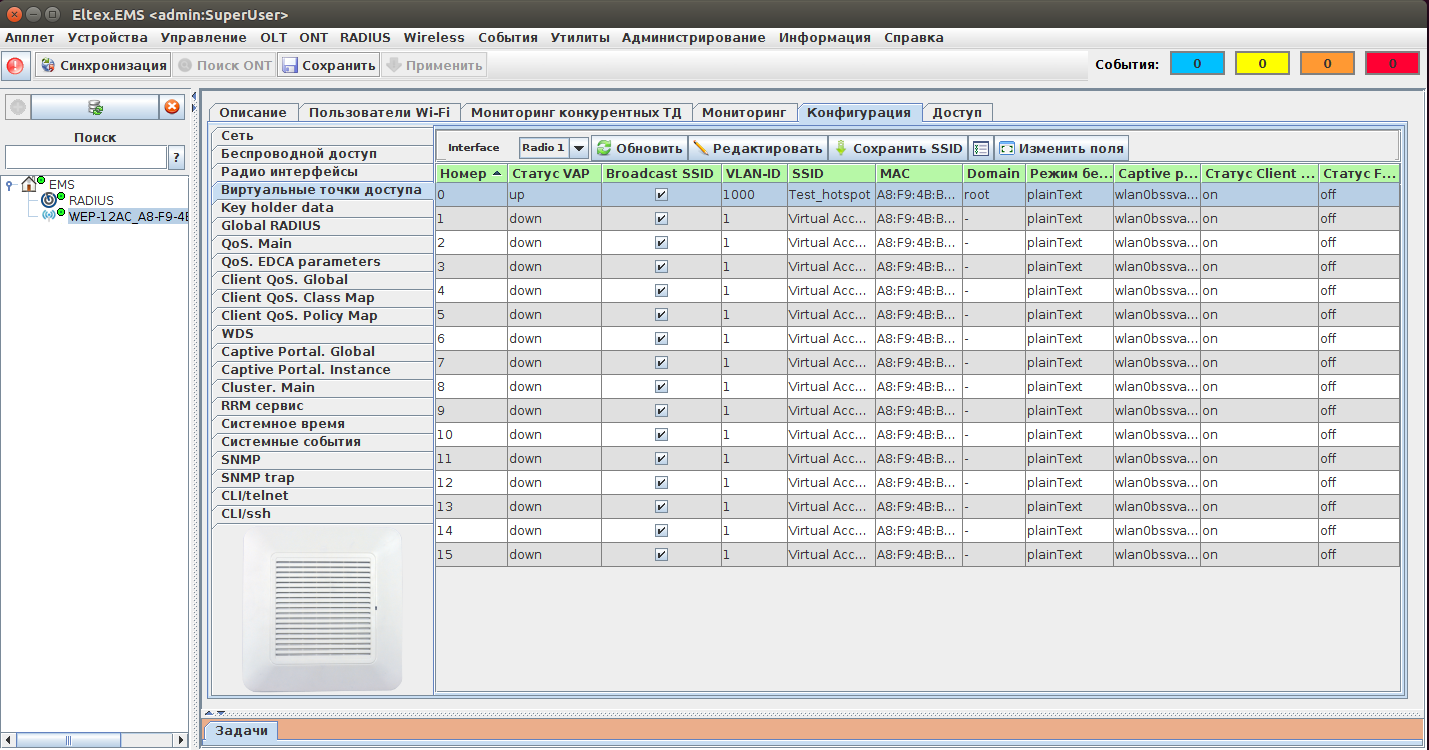This screenshot has width=1429, height=750.
Task: Open the Утилиты menu
Action: [x=580, y=37]
